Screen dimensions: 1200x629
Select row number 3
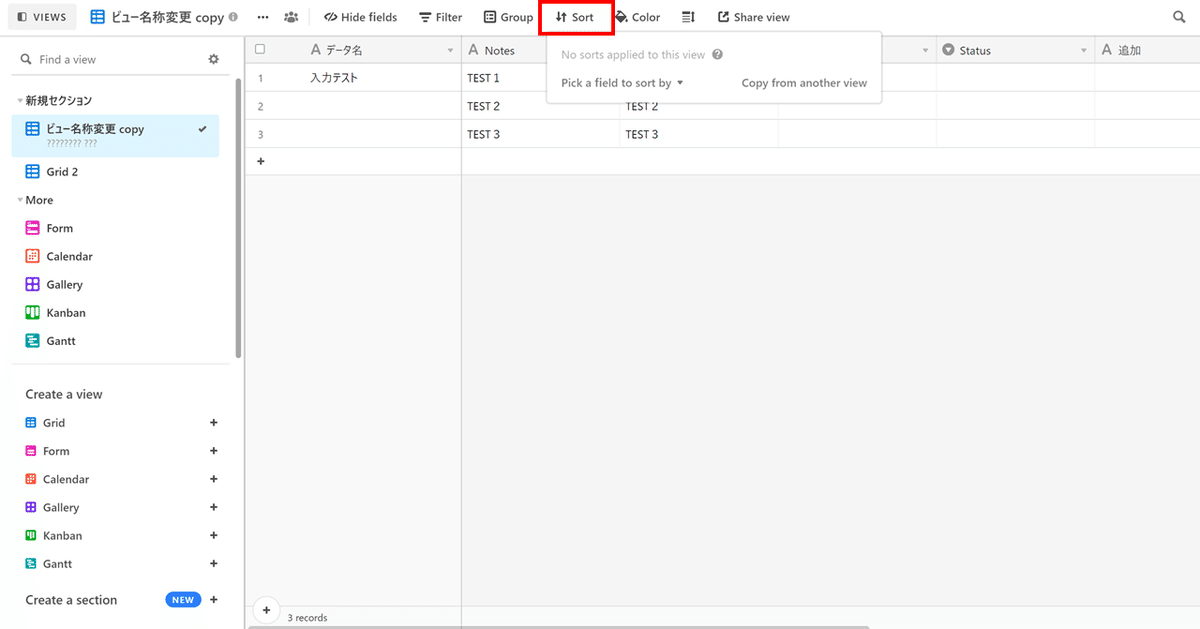pyautogui.click(x=260, y=134)
